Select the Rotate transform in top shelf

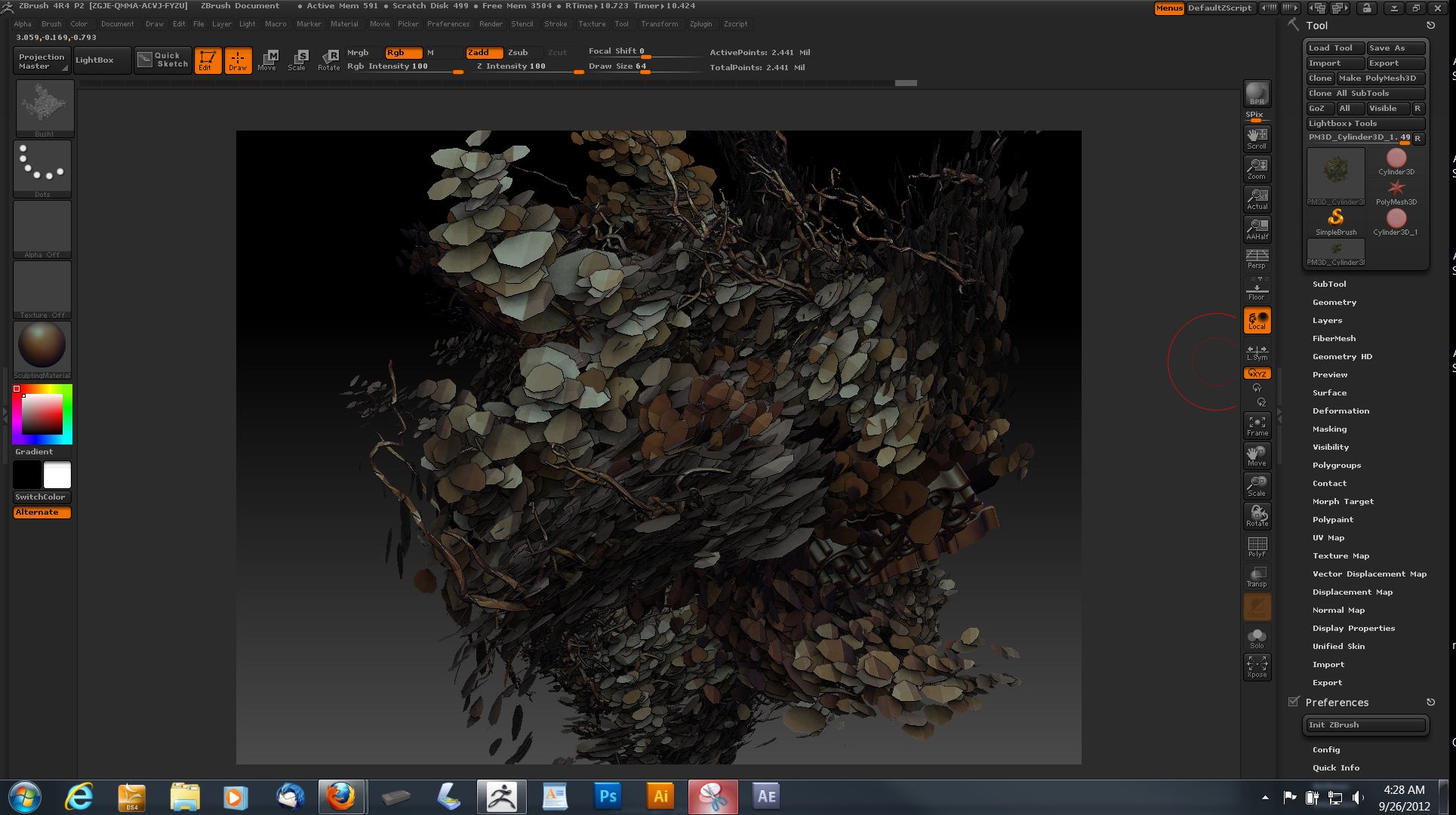click(328, 60)
